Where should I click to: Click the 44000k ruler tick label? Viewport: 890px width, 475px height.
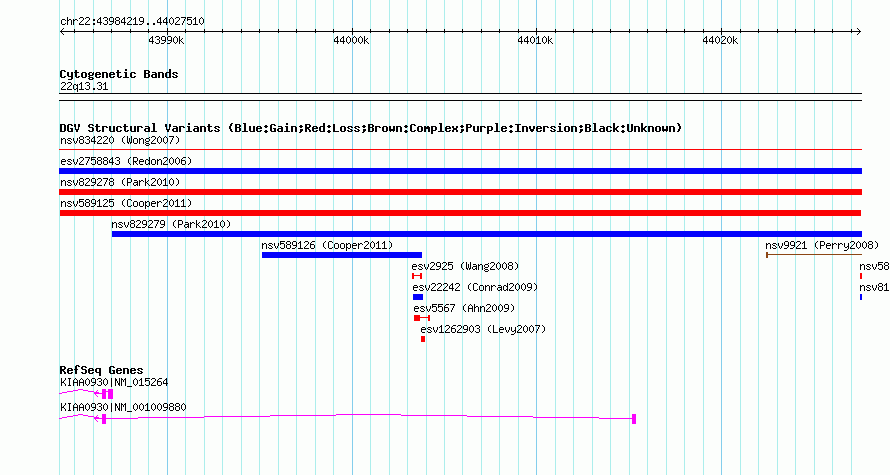(351, 40)
